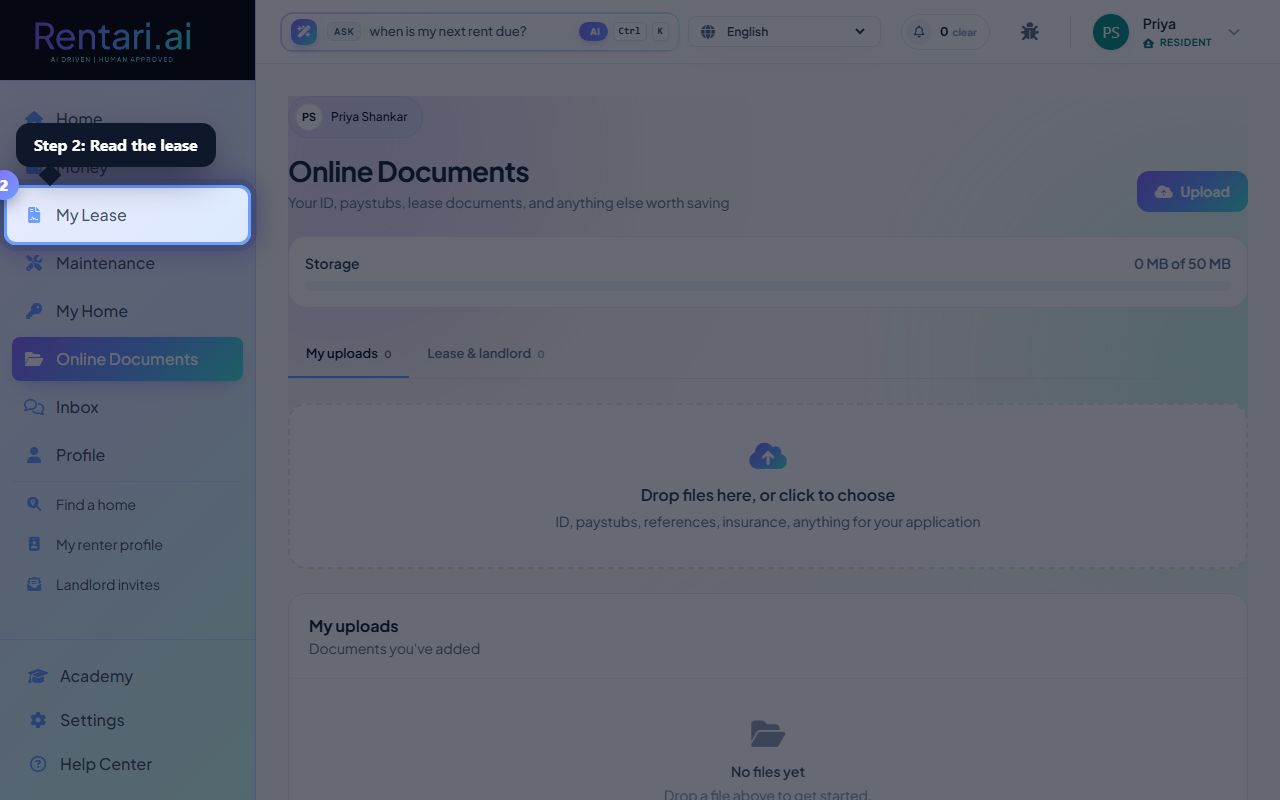Click the Help Center question mark icon

click(38, 764)
